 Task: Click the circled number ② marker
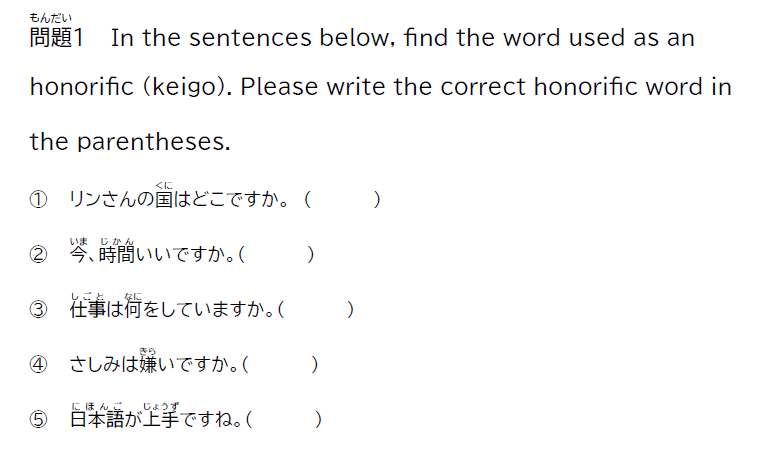pos(38,254)
